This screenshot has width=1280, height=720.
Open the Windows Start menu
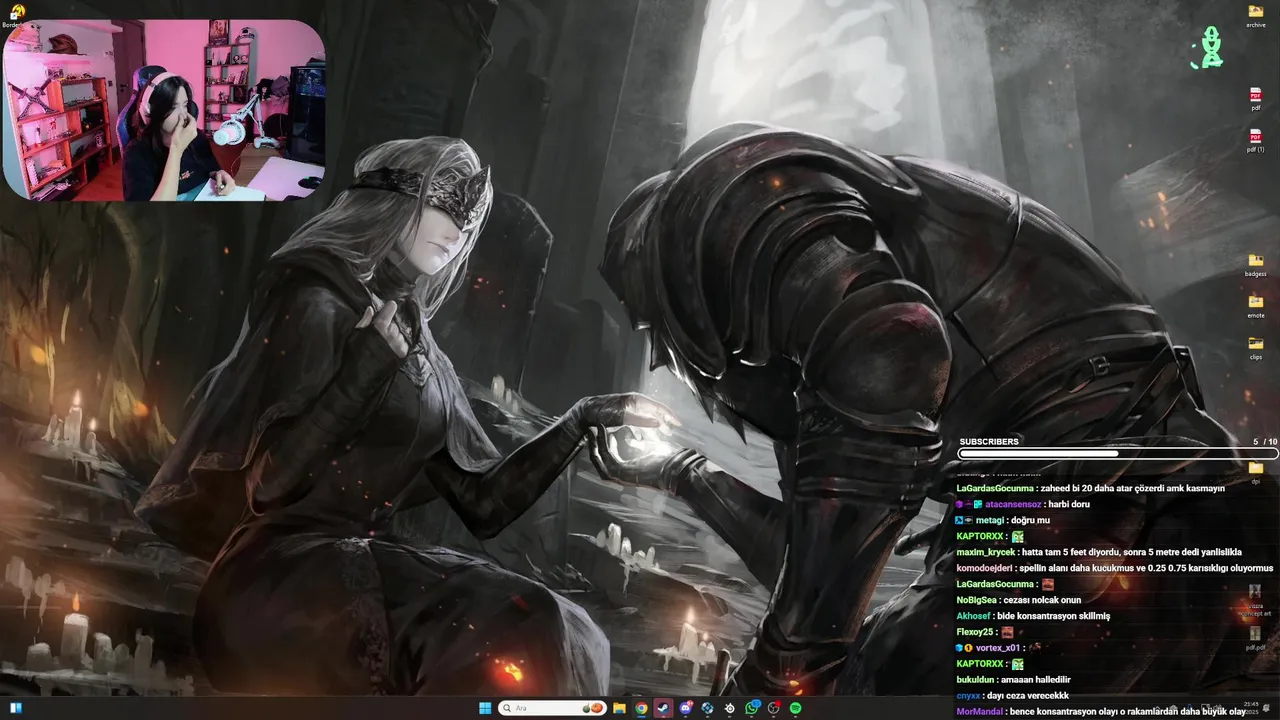click(x=485, y=708)
